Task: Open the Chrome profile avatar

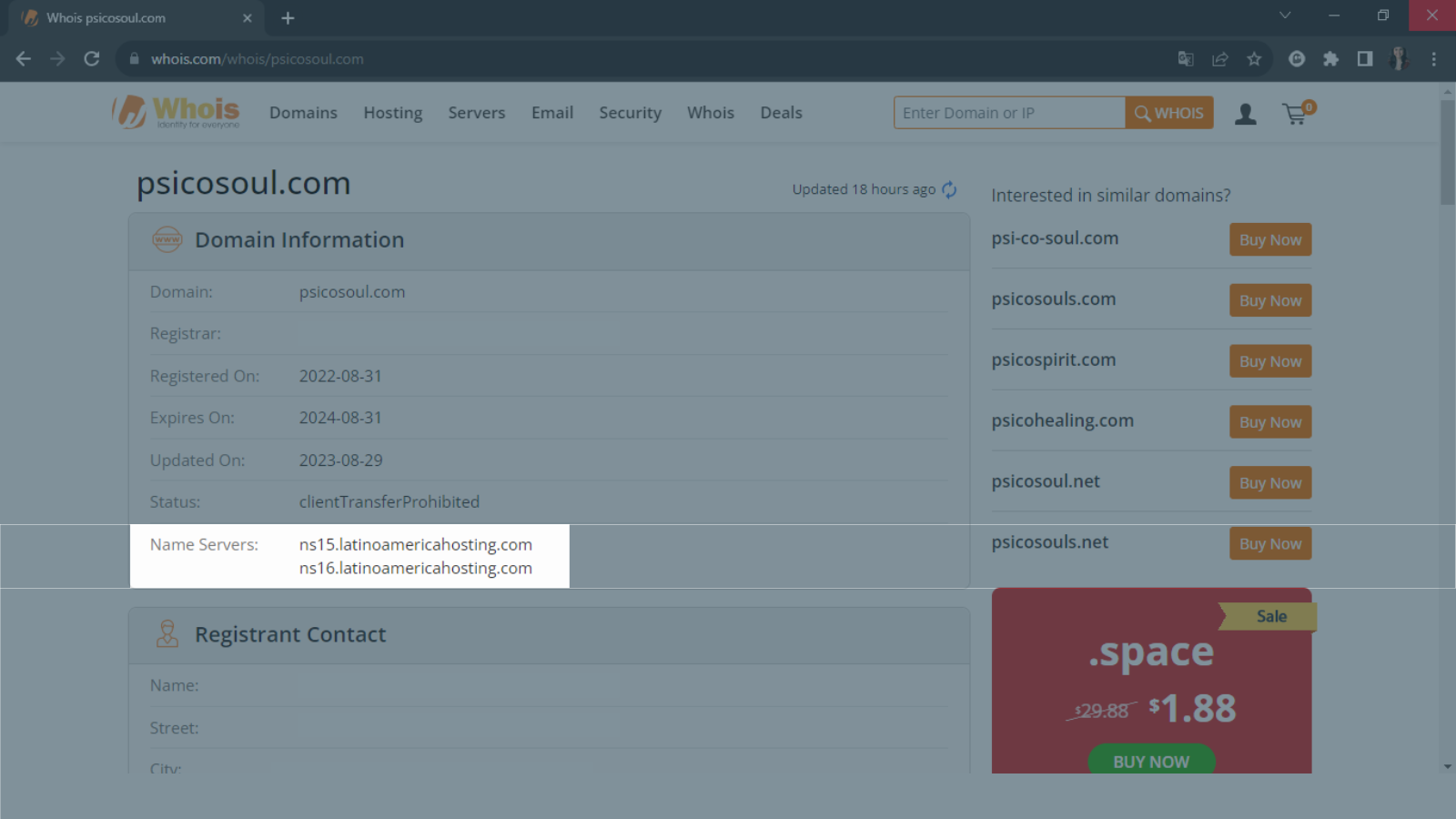Action: coord(1400,59)
